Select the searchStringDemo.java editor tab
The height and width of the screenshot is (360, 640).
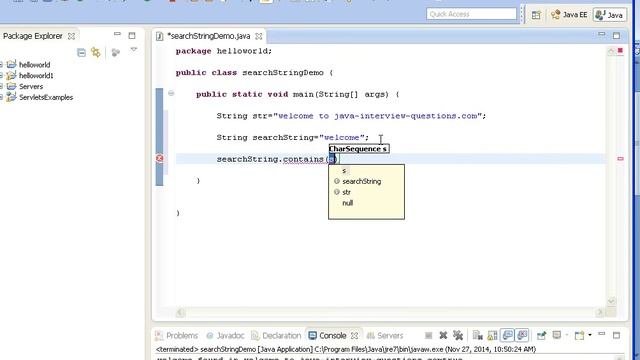point(209,36)
